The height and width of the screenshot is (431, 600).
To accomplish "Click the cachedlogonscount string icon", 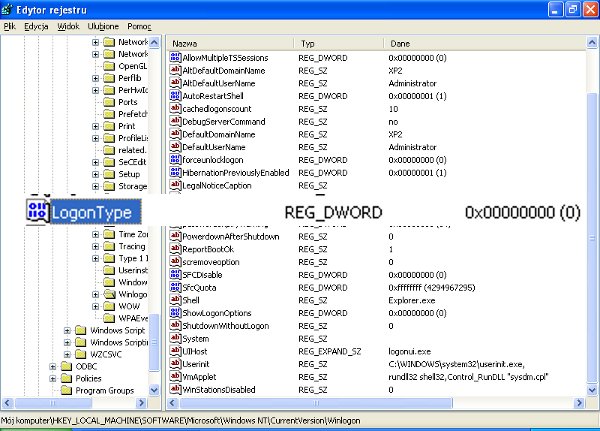I will pos(175,108).
